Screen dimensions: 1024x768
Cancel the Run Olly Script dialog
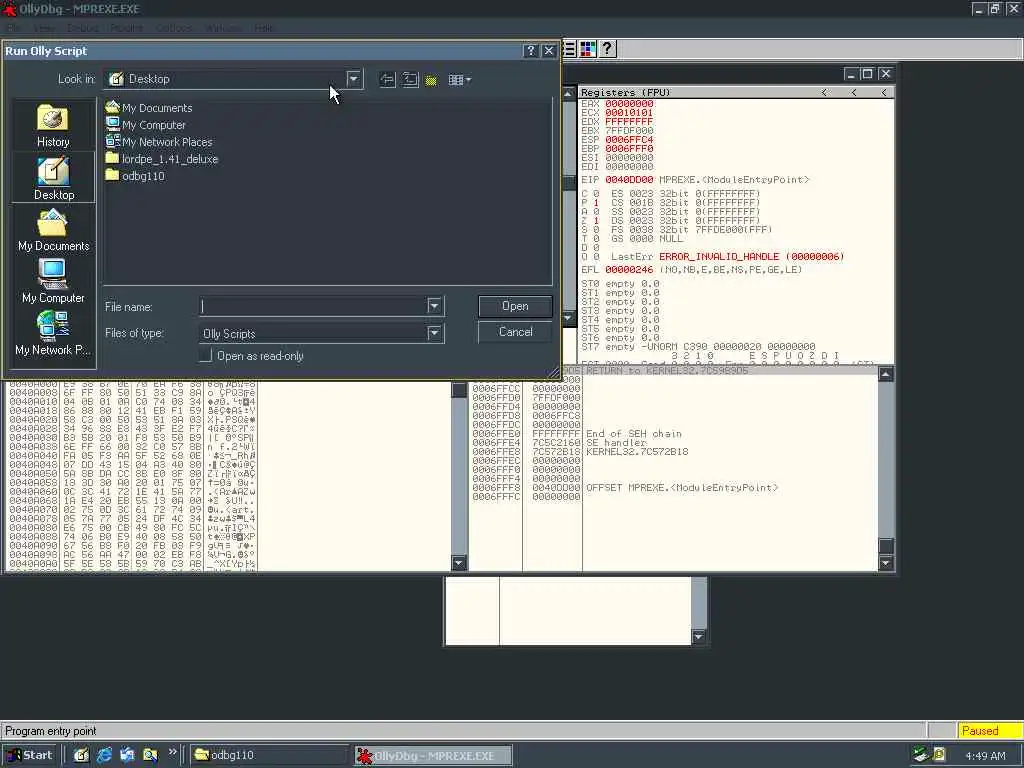click(515, 332)
